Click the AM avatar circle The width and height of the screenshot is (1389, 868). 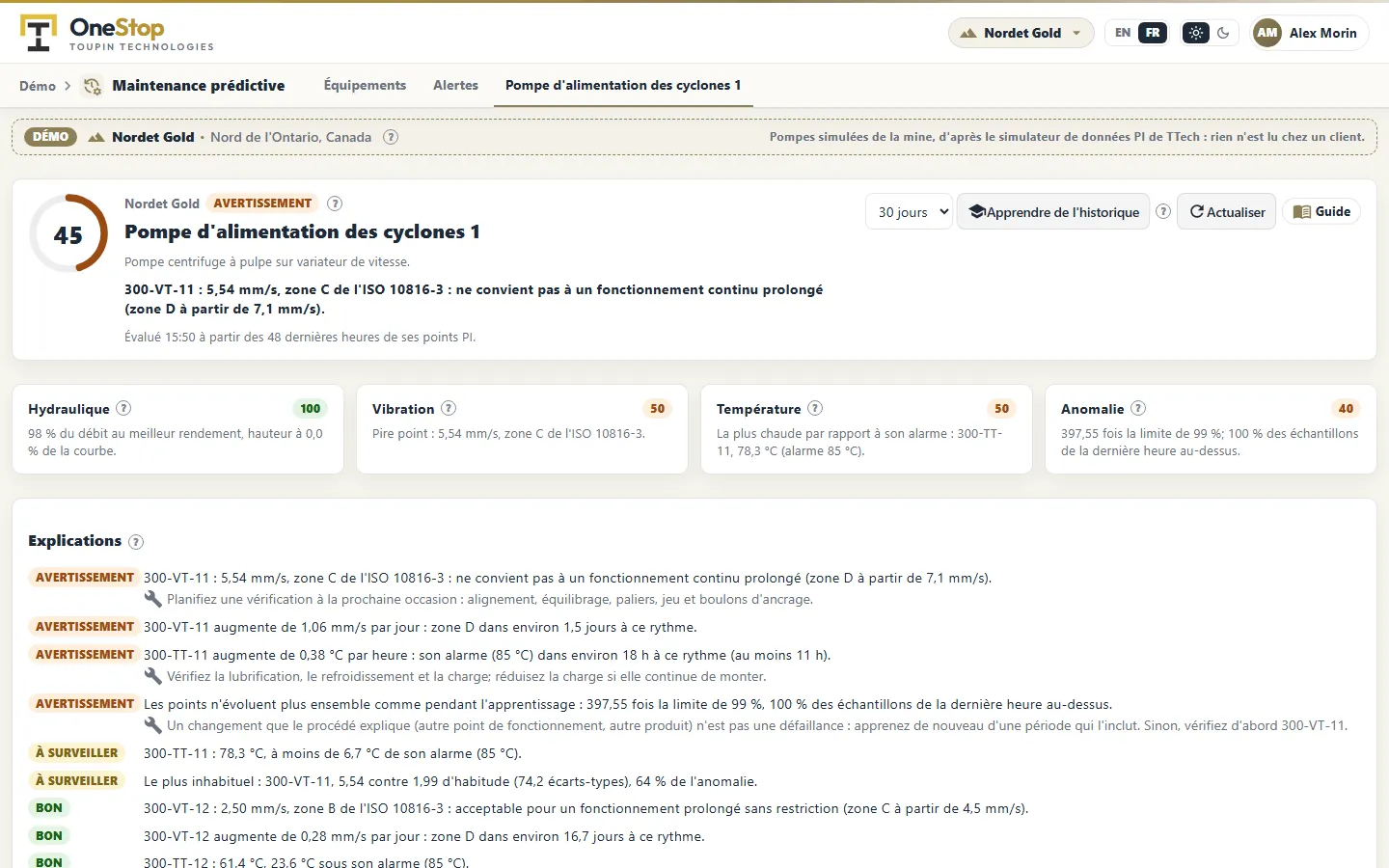point(1267,33)
